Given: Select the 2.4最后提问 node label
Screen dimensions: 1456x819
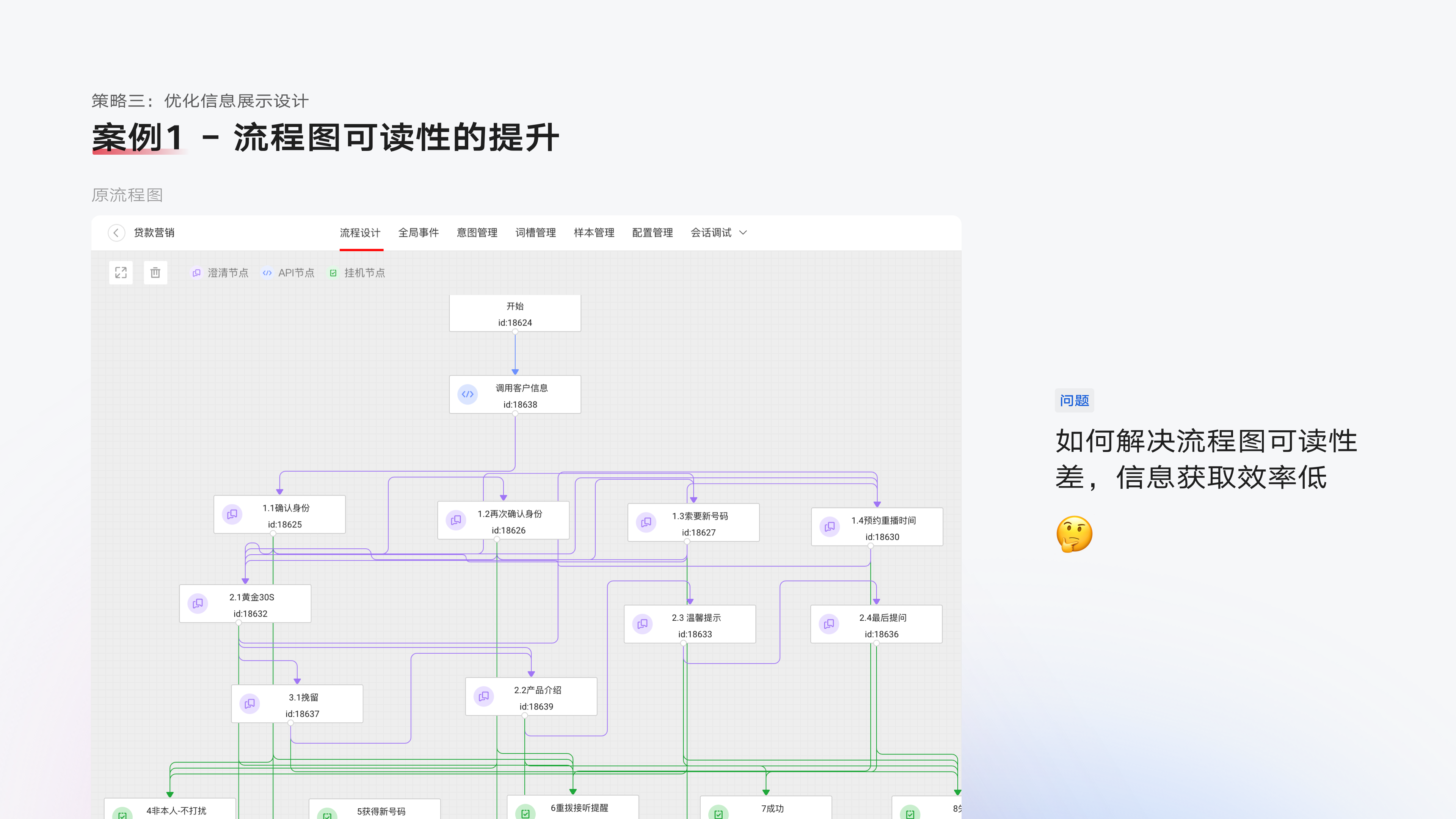Looking at the screenshot, I should pos(883,618).
